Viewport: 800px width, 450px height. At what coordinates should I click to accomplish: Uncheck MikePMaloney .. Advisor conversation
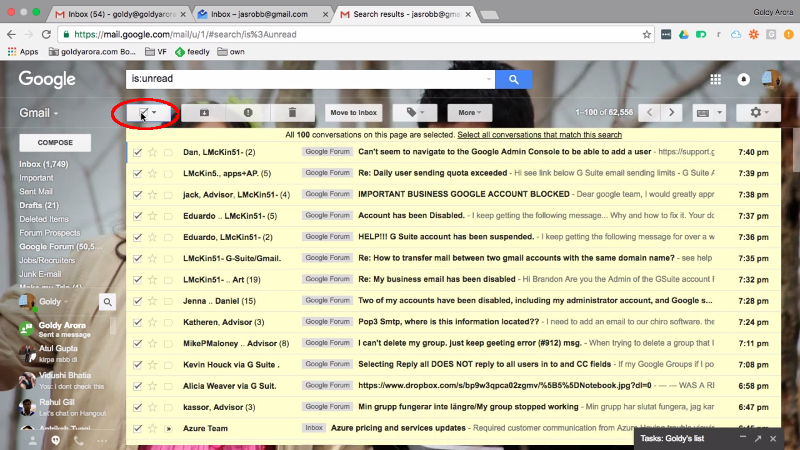click(137, 343)
